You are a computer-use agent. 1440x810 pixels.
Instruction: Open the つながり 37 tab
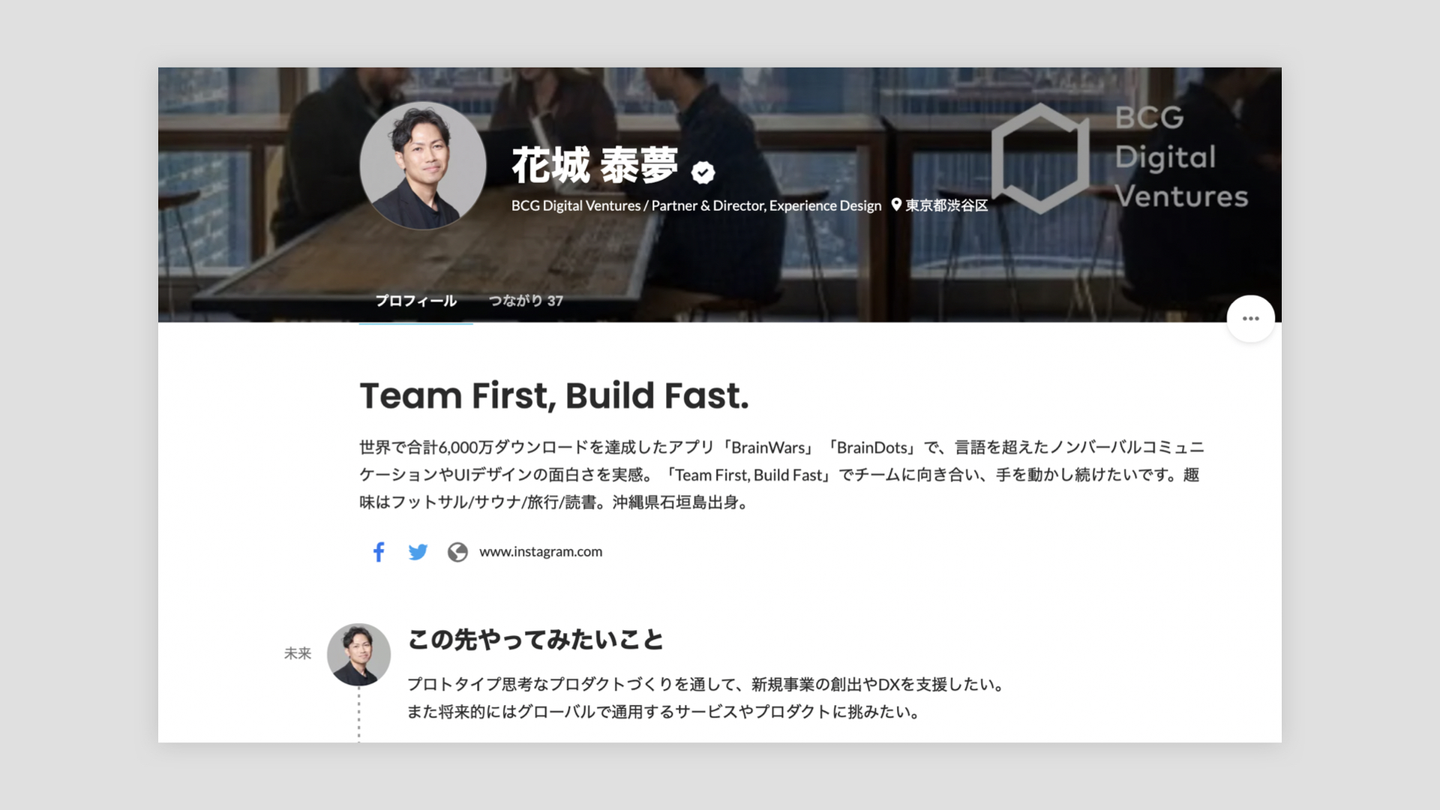pos(526,301)
